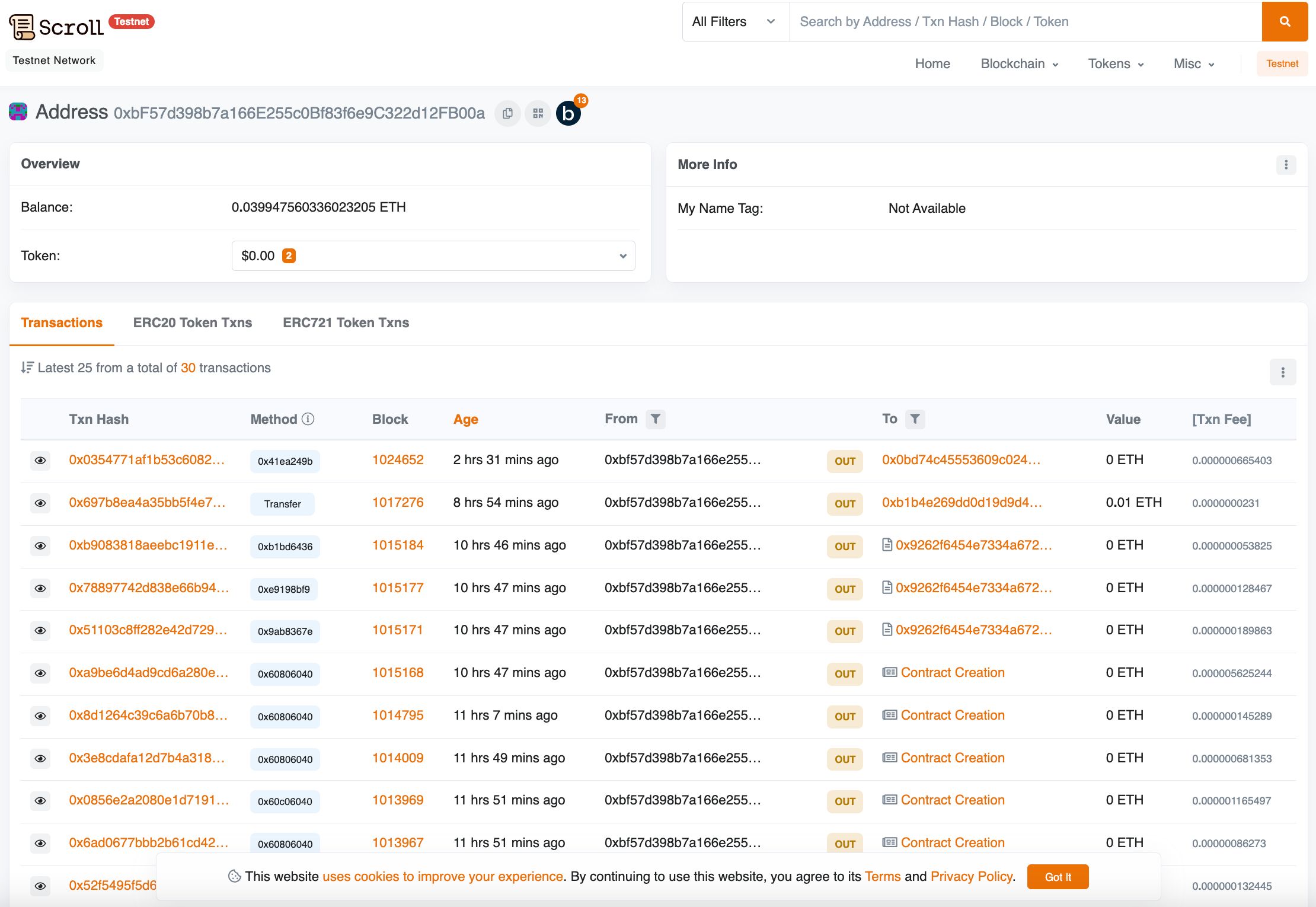
Task: Click block number 1024652 link
Action: click(397, 459)
